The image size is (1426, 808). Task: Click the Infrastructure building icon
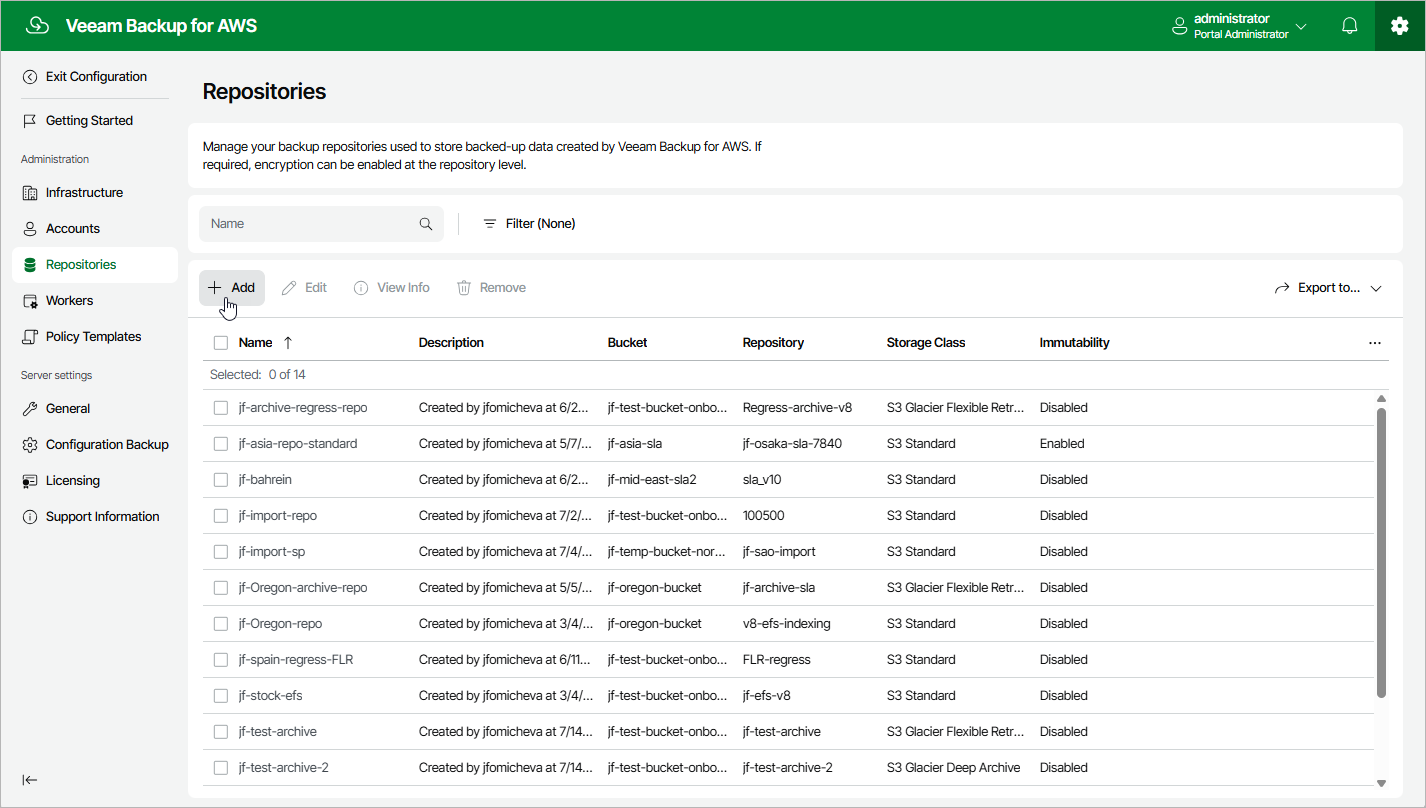point(30,193)
